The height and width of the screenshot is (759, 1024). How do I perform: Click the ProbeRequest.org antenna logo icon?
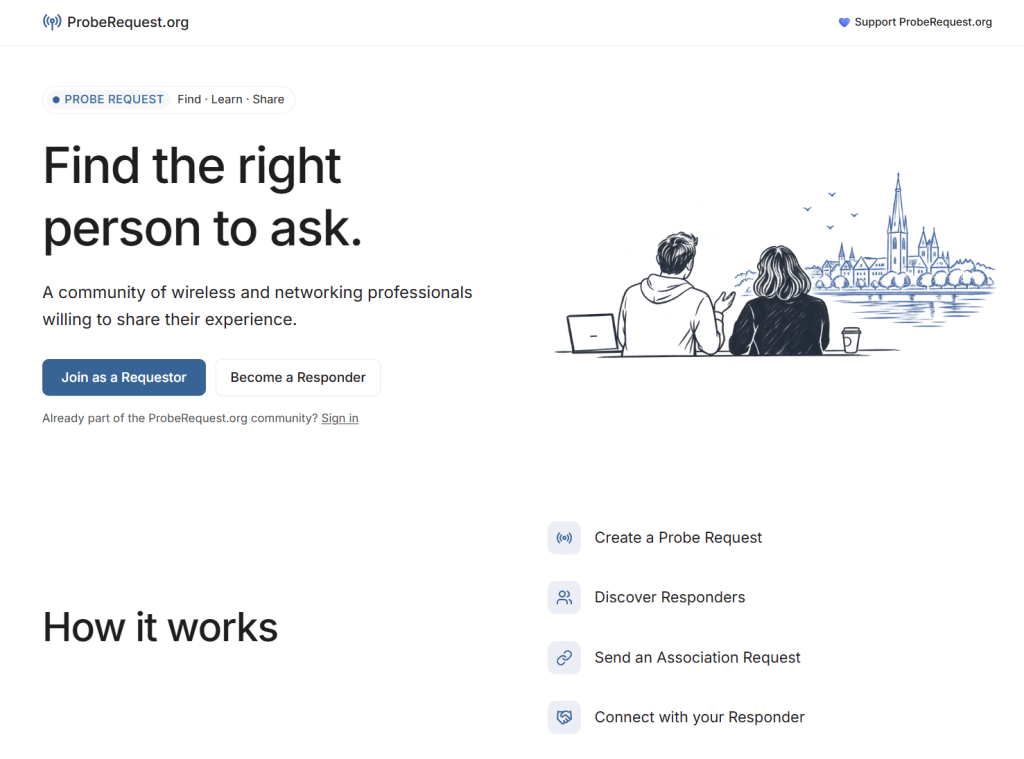[x=52, y=22]
